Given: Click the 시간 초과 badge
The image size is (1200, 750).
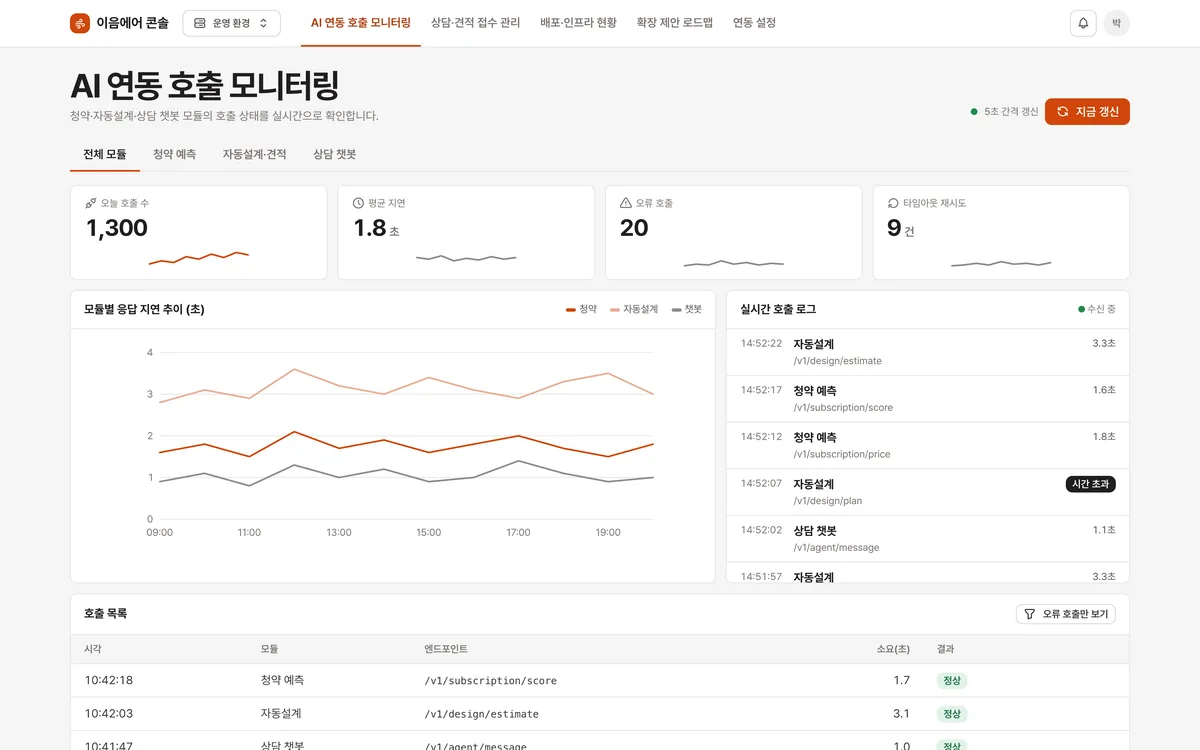Looking at the screenshot, I should (1090, 484).
